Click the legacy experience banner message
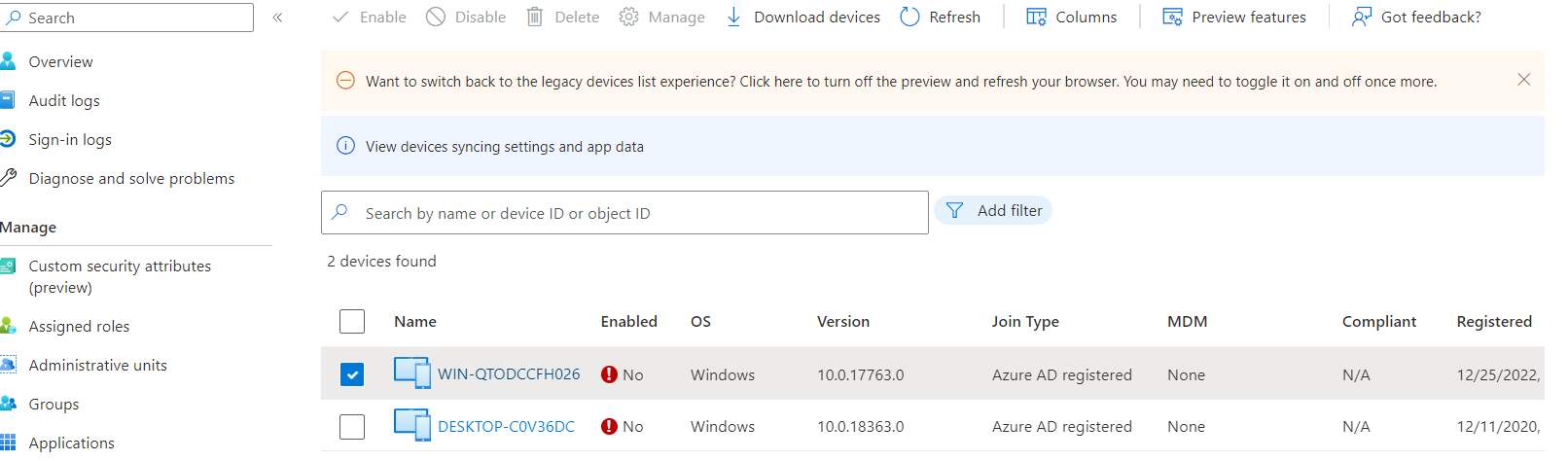Screen dimensions: 1568x461 901,82
